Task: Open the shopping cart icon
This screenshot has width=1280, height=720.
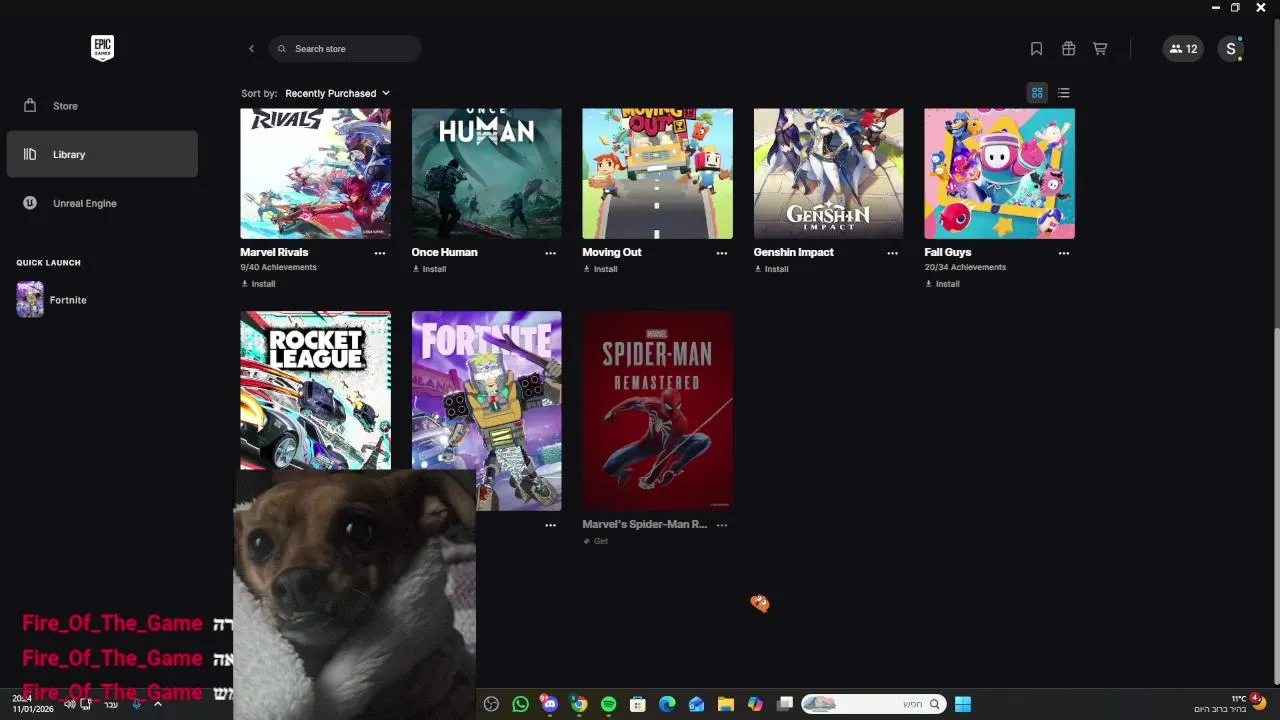Action: click(1100, 48)
